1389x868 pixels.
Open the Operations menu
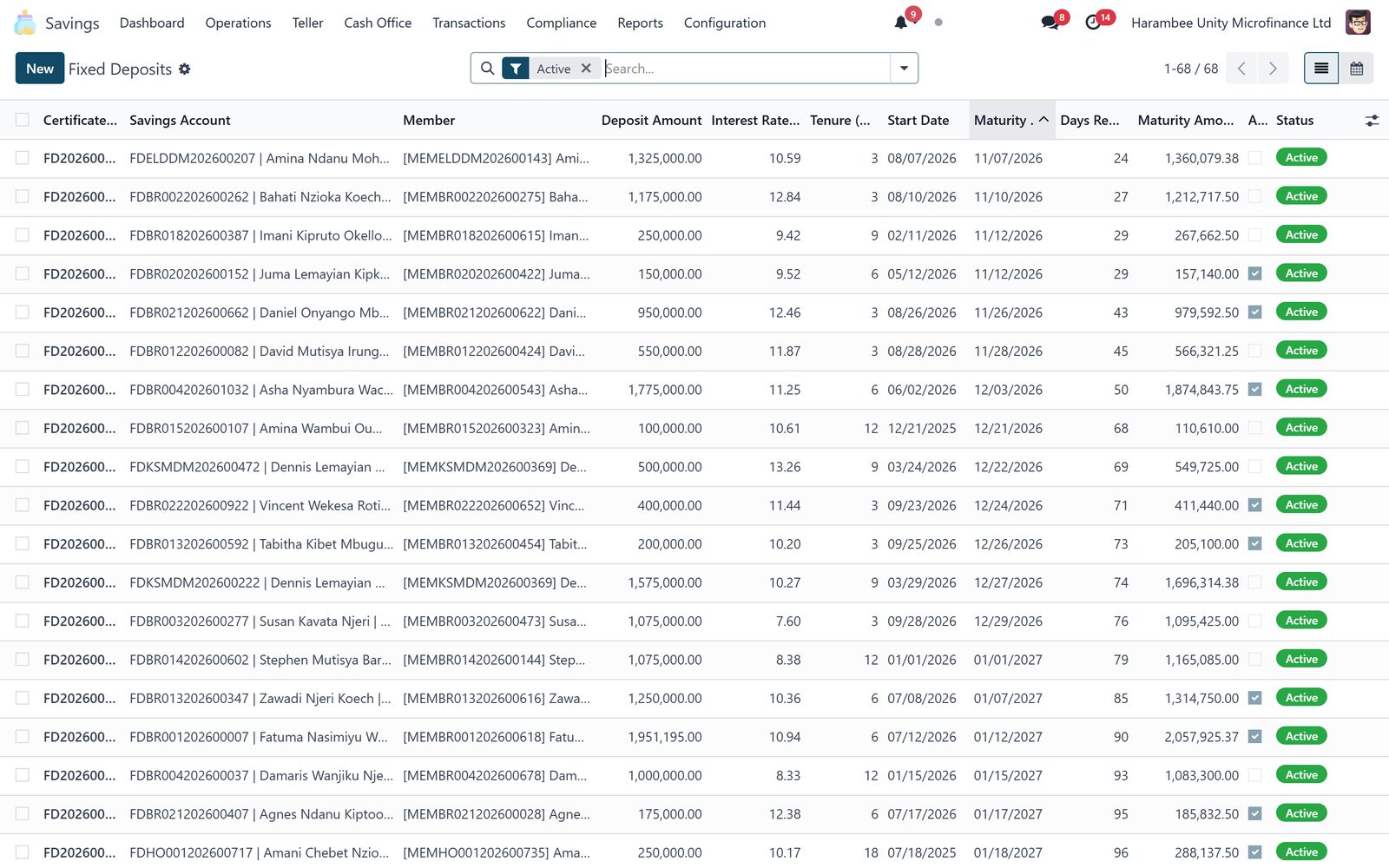[238, 23]
